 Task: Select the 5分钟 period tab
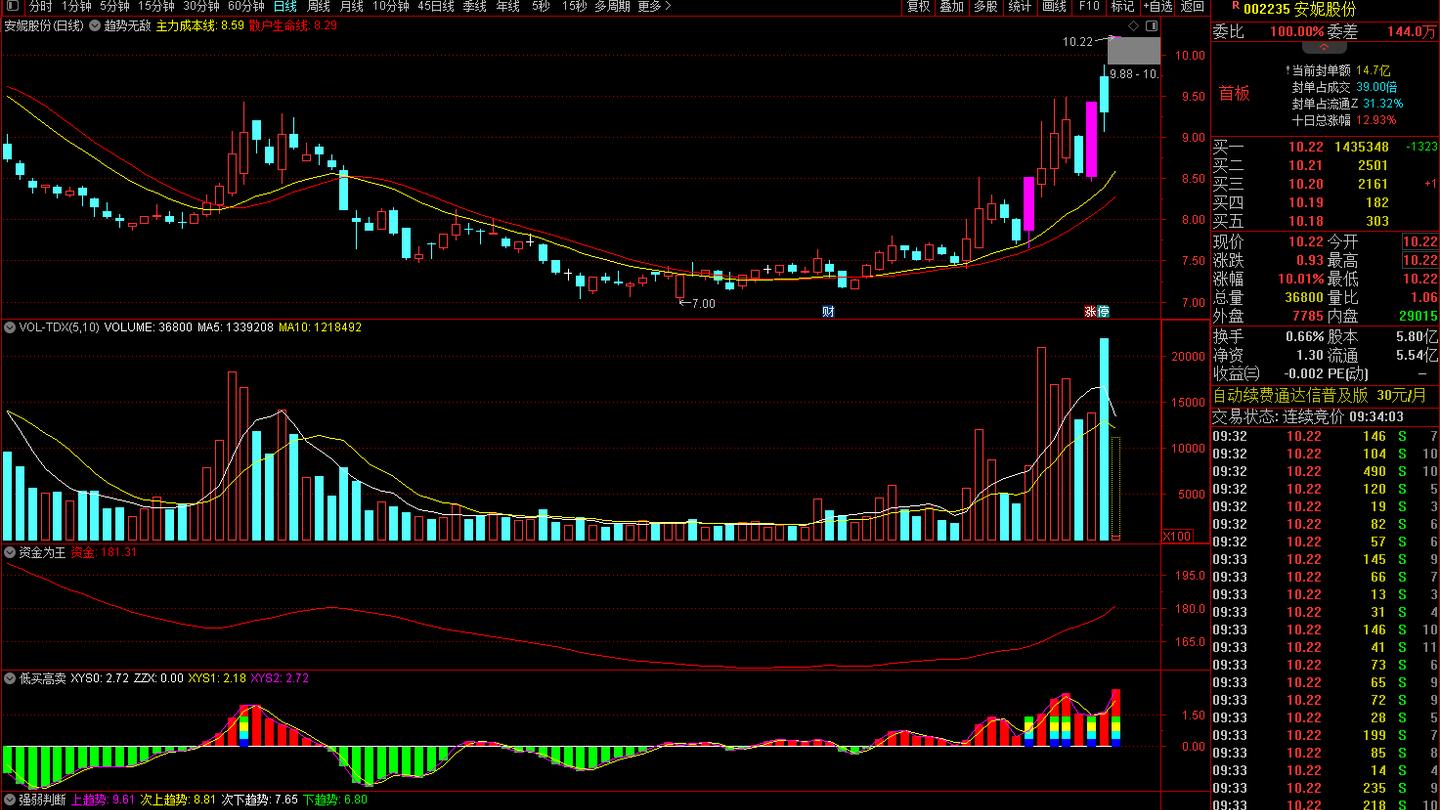pos(114,6)
